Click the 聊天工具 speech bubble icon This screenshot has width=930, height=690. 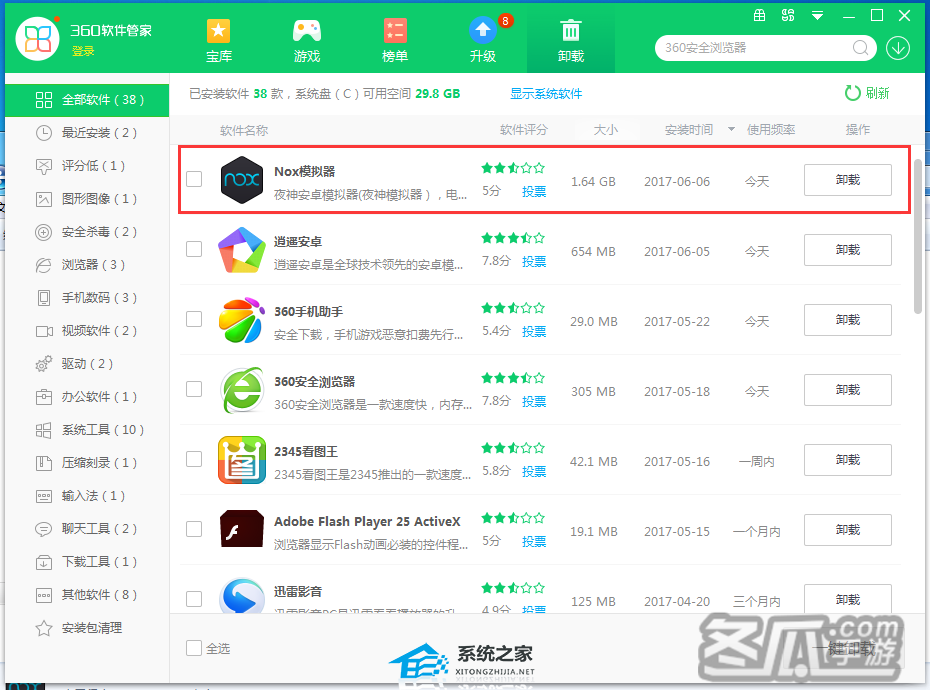coord(44,529)
